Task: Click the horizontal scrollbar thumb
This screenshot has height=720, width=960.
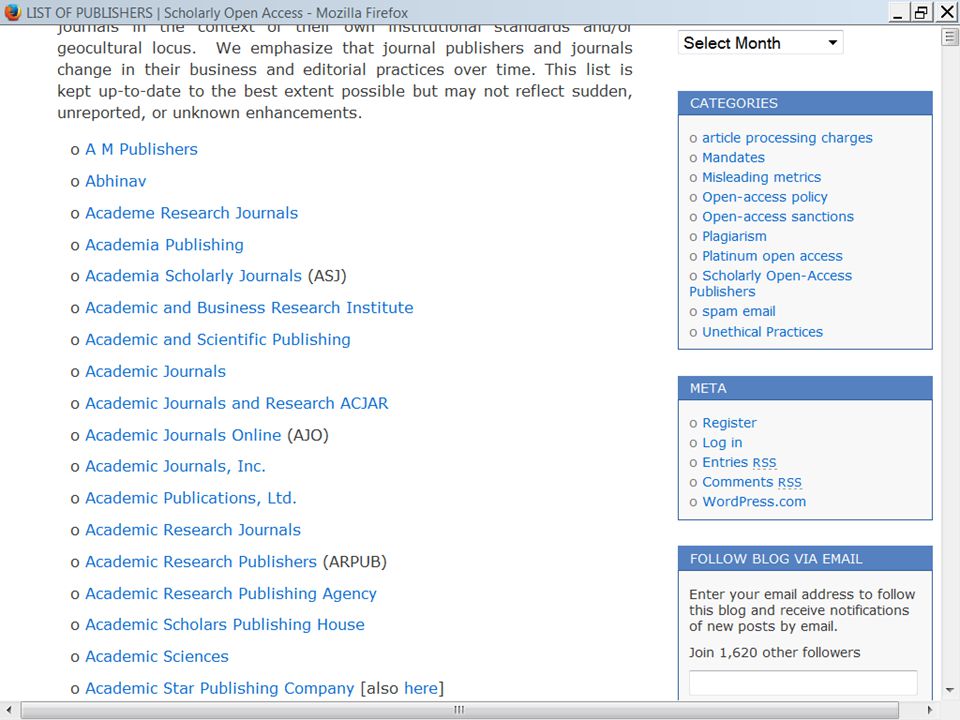Action: pyautogui.click(x=459, y=710)
